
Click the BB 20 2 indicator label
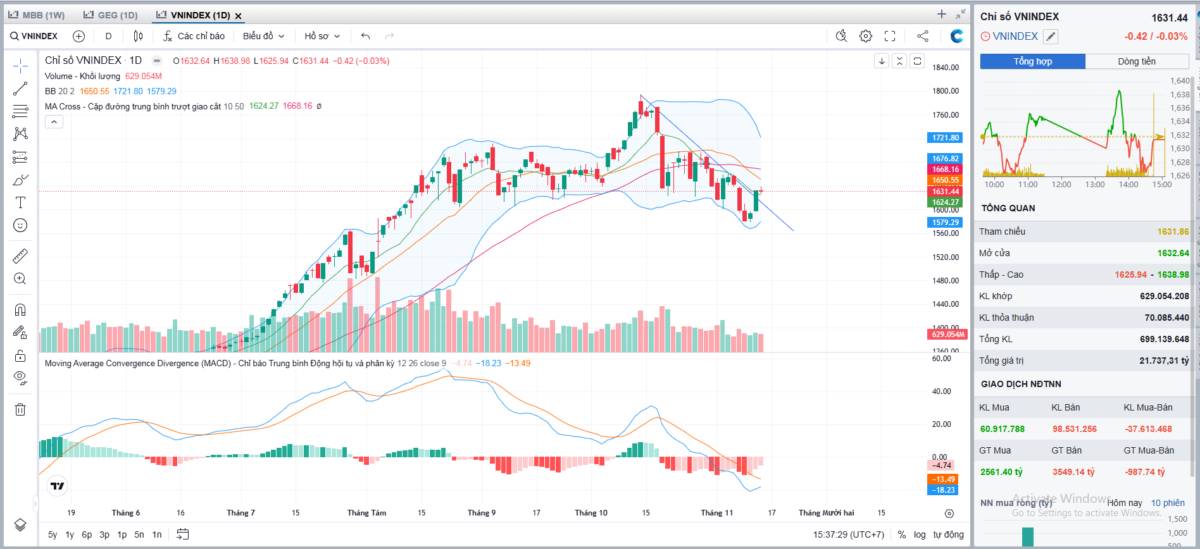(x=60, y=91)
